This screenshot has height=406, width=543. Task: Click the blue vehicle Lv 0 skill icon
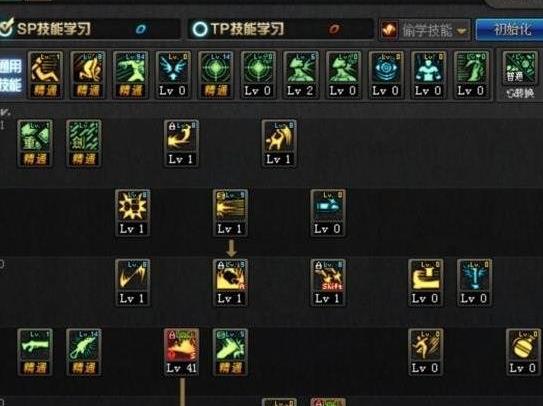328,213
